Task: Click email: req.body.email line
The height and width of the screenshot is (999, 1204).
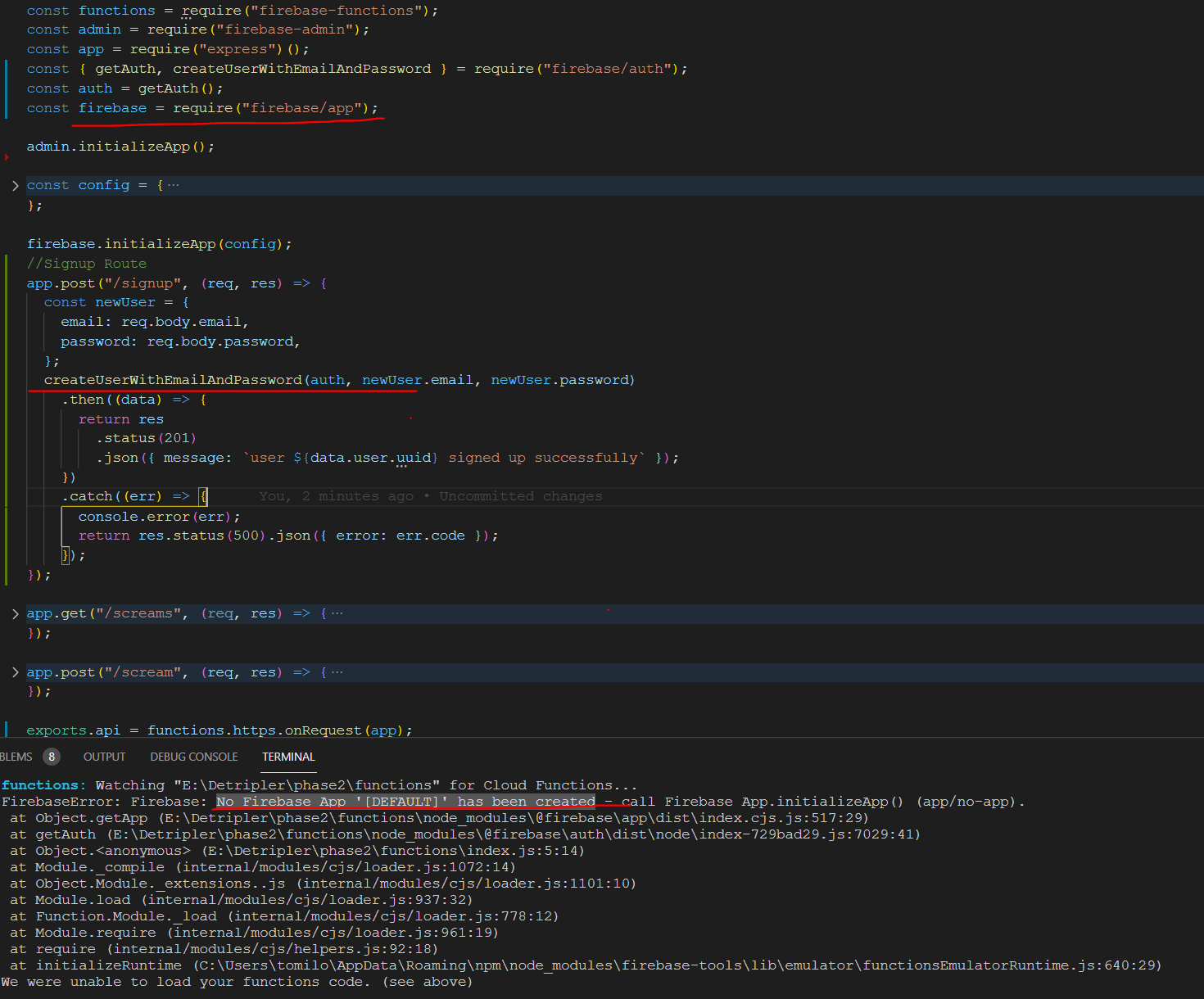Action: [x=155, y=322]
